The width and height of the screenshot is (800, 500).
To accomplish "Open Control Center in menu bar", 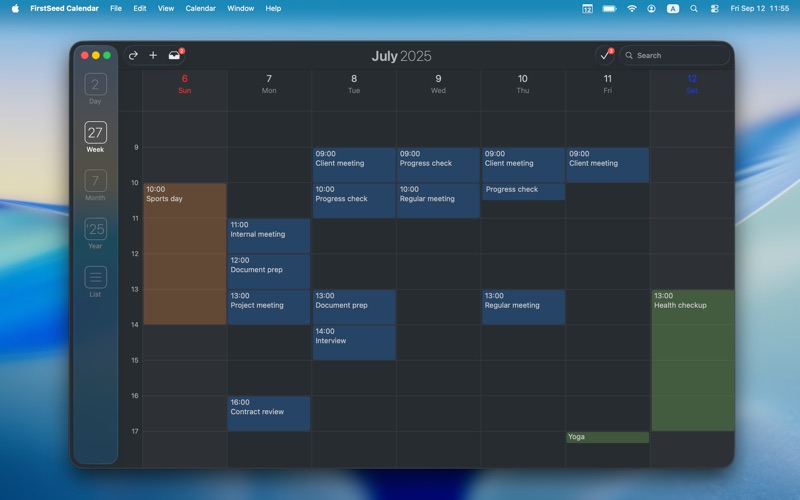I will point(715,8).
